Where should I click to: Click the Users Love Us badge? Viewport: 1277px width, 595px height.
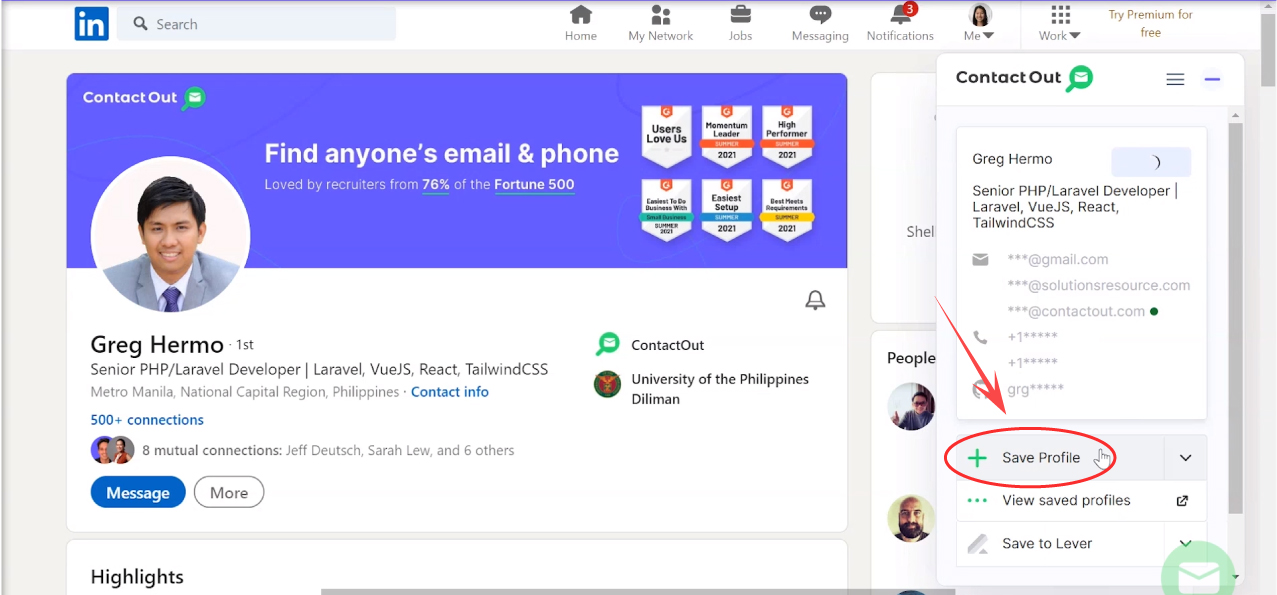point(666,135)
